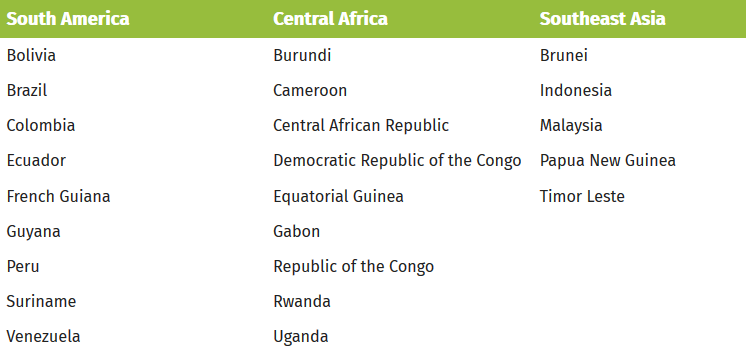Click Gabon in the Central Africa column
Image resolution: width=746 pixels, height=362 pixels.
[x=296, y=232]
